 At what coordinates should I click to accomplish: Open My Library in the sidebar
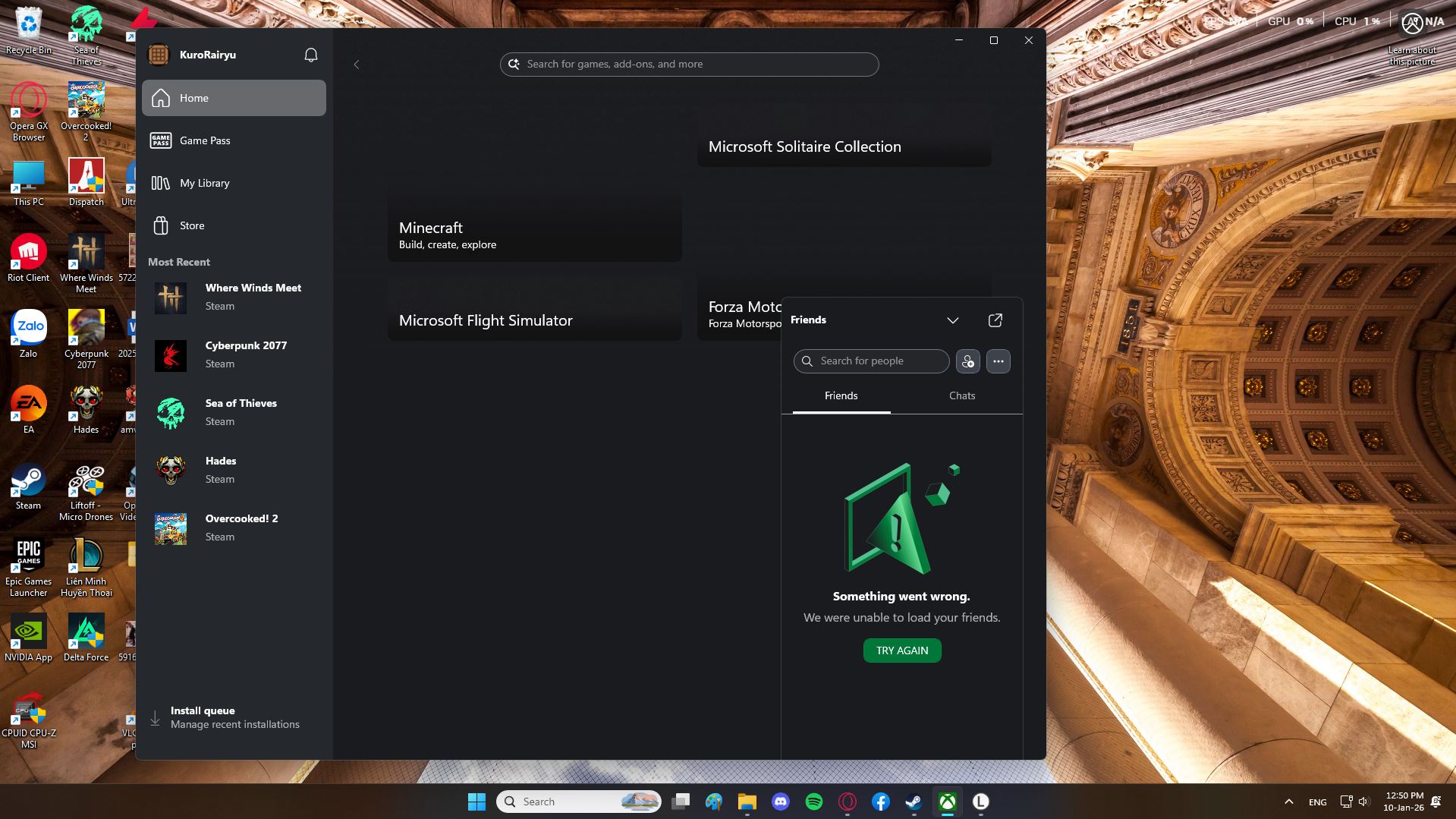pyautogui.click(x=204, y=183)
